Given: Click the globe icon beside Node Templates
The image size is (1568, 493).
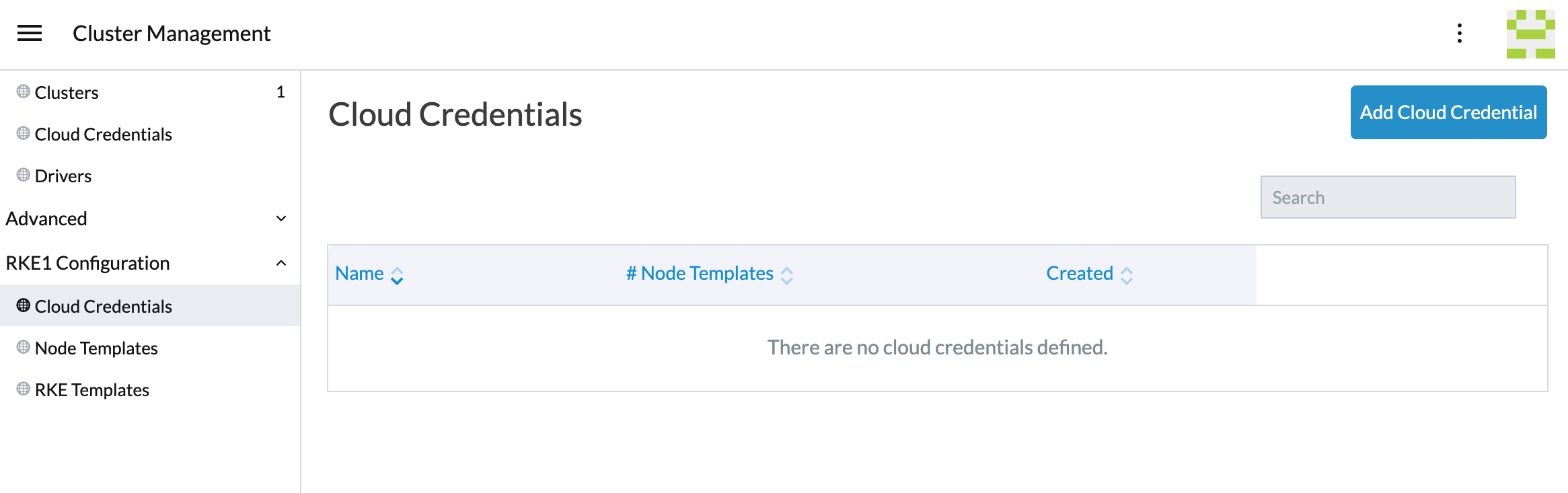Looking at the screenshot, I should (x=22, y=348).
